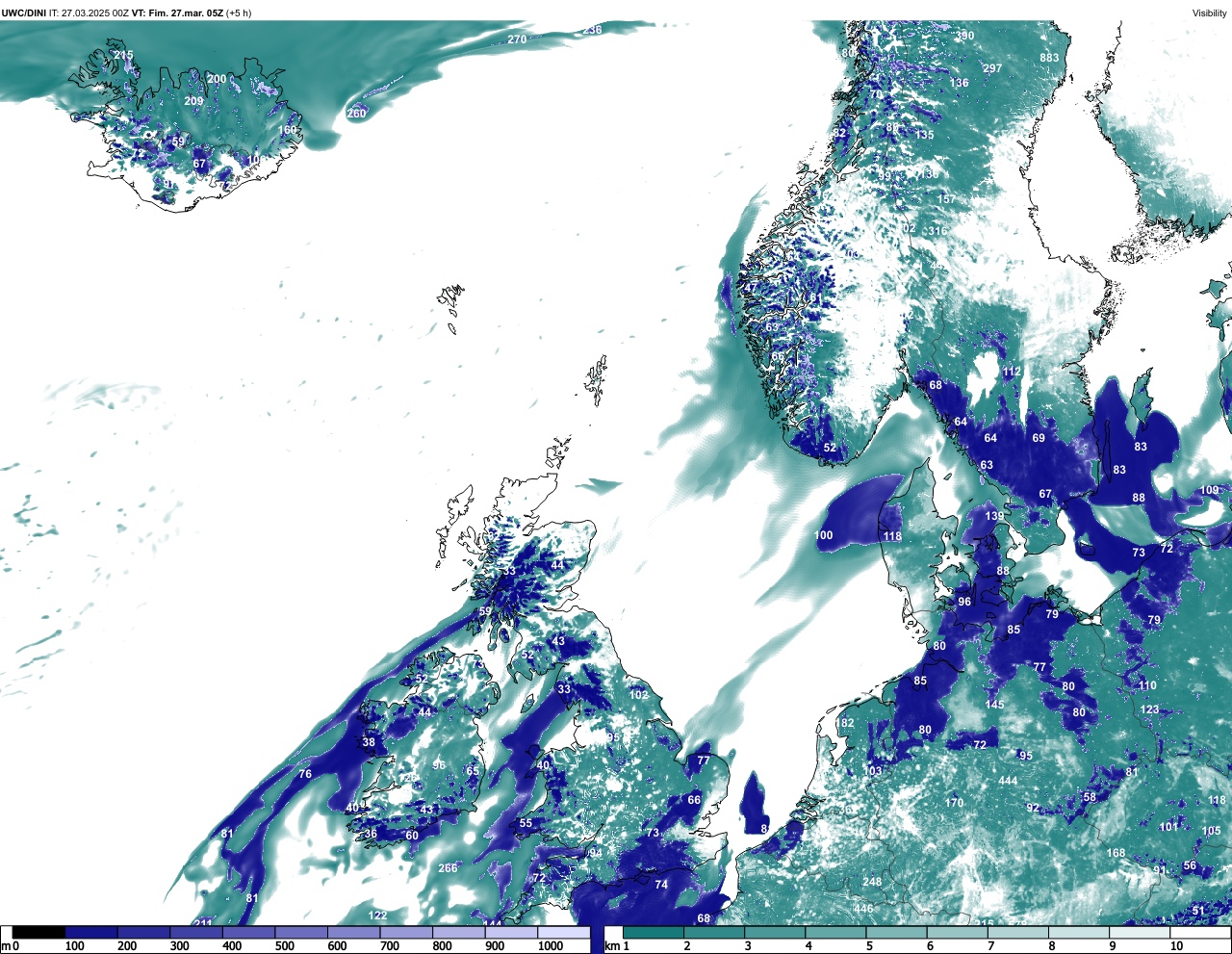This screenshot has width=1232, height=954.
Task: Select the 300–400 m legend color swatch
Action: pos(196,933)
